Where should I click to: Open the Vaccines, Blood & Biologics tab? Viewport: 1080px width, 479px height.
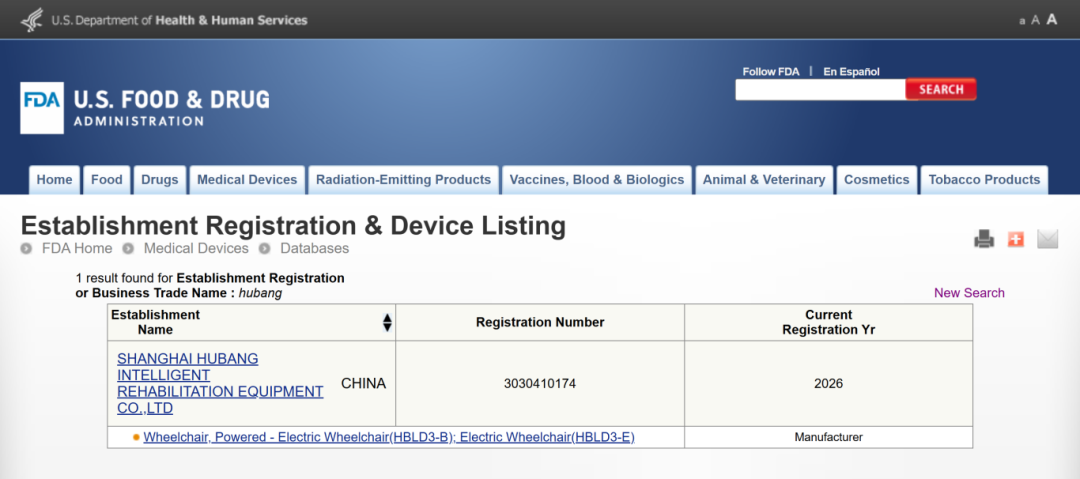click(597, 180)
